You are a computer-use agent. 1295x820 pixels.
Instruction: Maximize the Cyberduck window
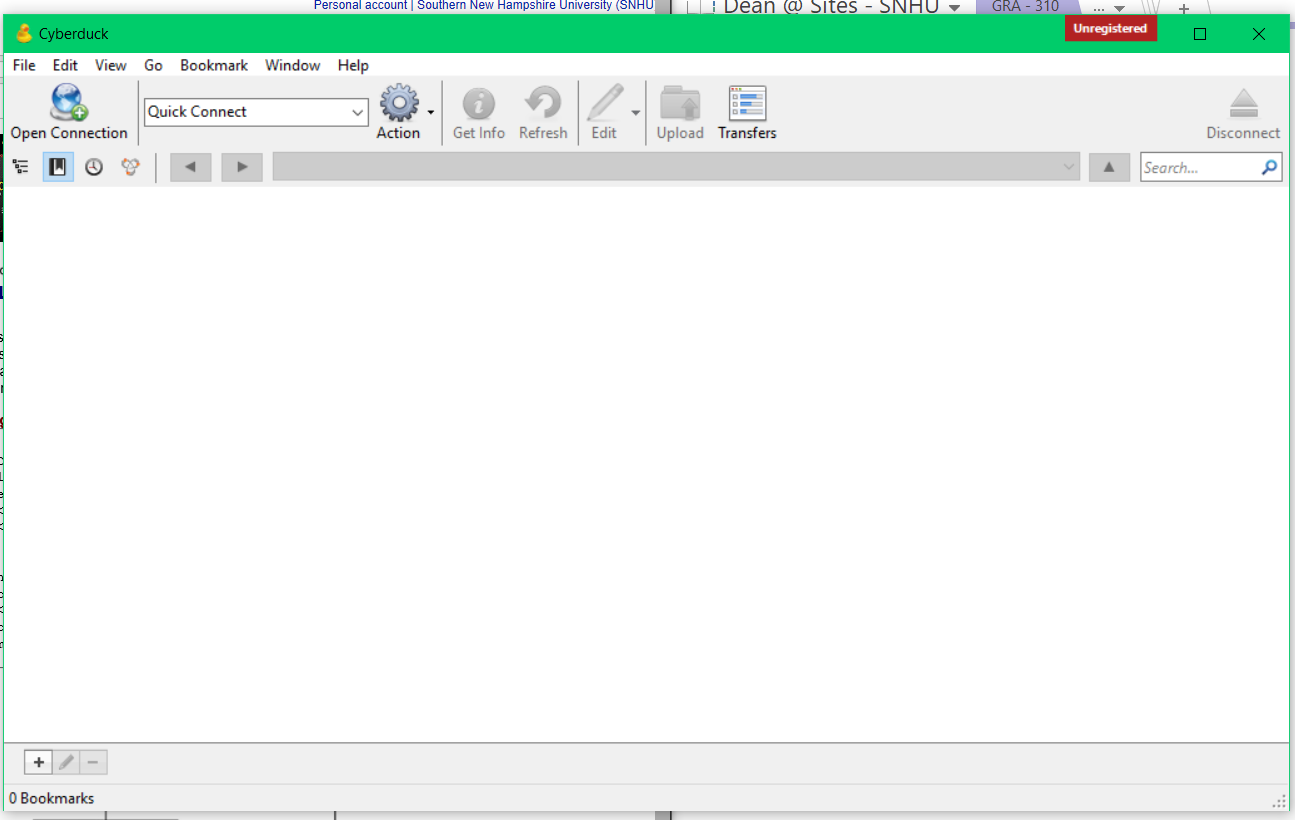[x=1200, y=34]
